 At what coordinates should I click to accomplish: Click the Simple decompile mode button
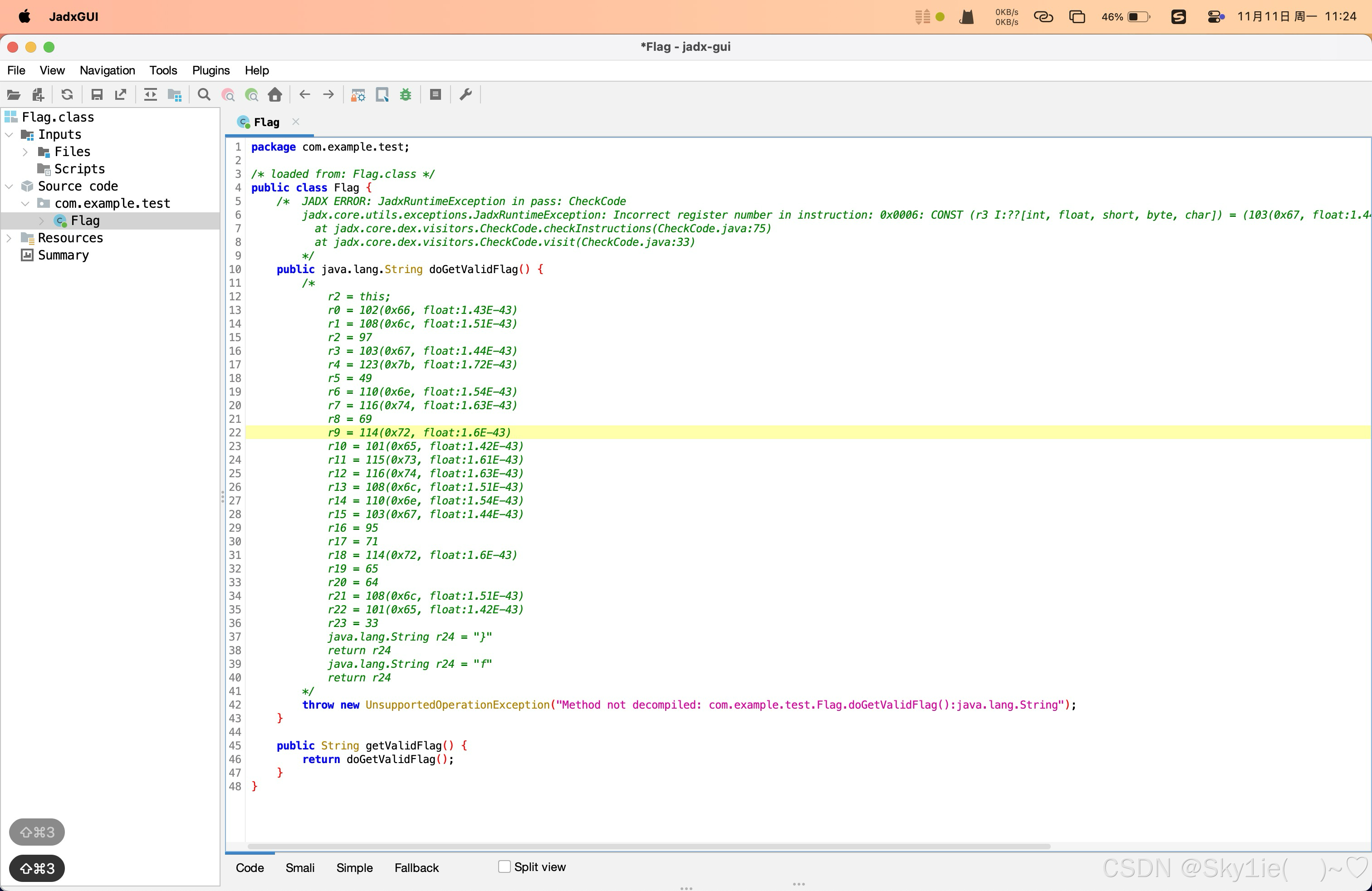(x=354, y=867)
